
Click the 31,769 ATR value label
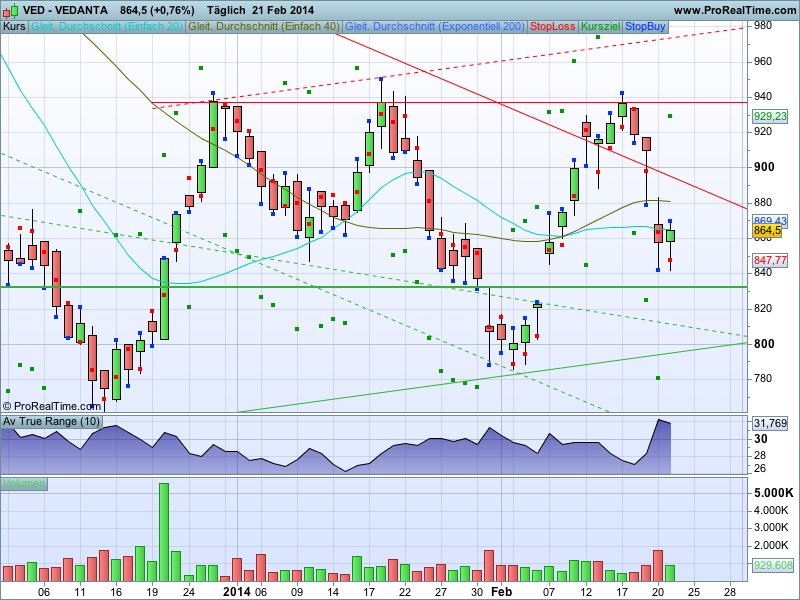[770, 423]
